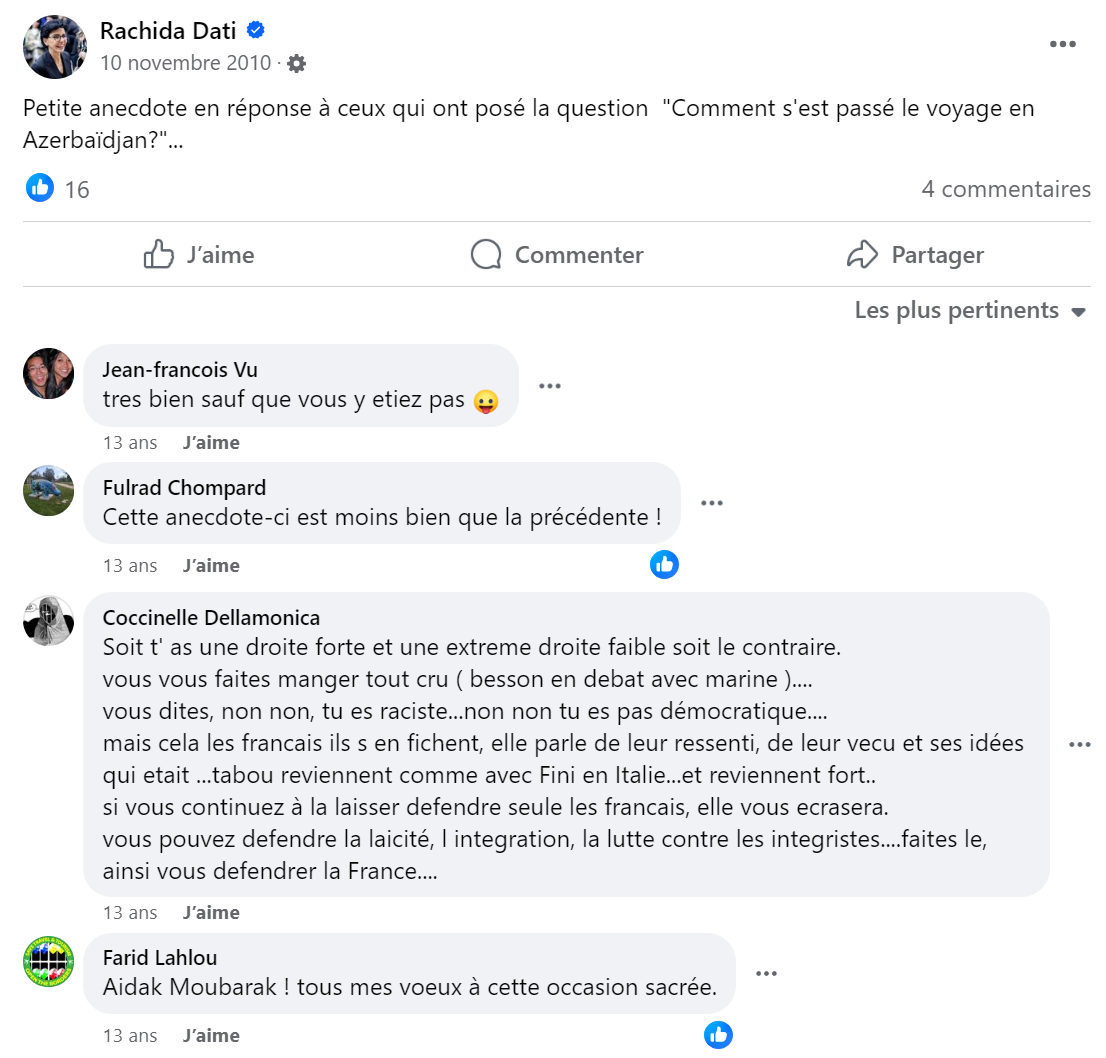The height and width of the screenshot is (1058, 1106).
Task: Click the 10 novembre 2010 timestamp
Action: [185, 64]
